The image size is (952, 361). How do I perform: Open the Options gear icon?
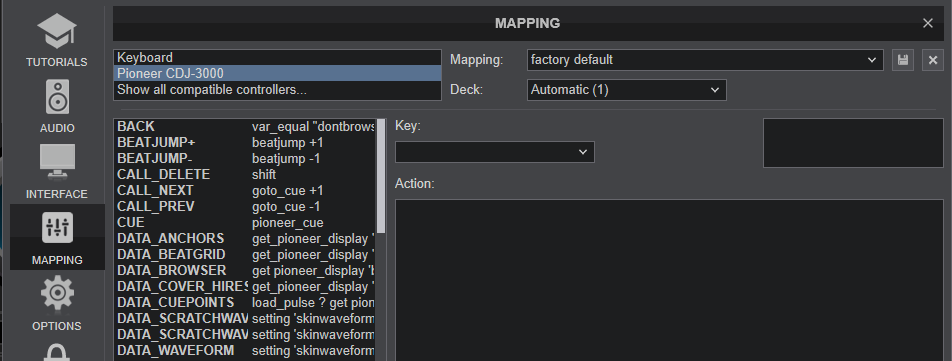click(x=56, y=294)
